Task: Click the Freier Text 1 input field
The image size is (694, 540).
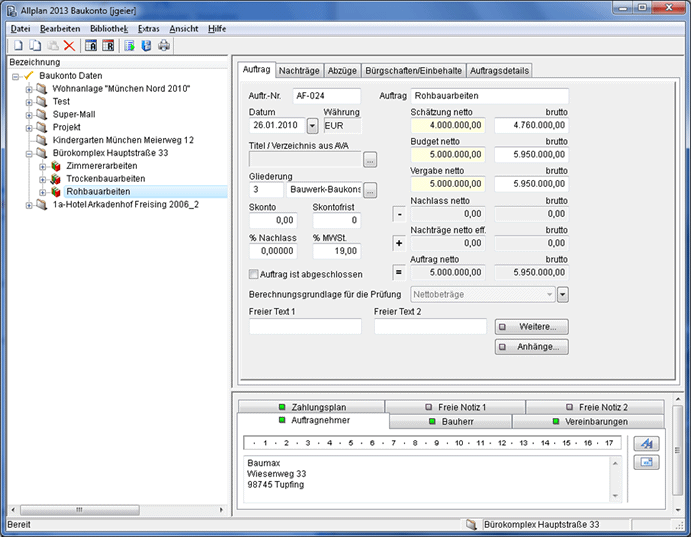Action: point(305,327)
